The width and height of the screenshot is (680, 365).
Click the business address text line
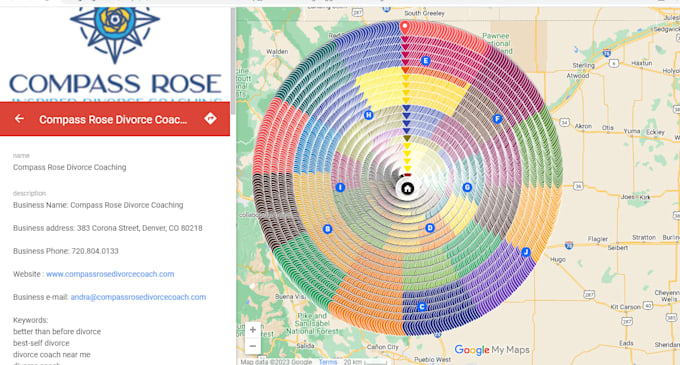108,228
